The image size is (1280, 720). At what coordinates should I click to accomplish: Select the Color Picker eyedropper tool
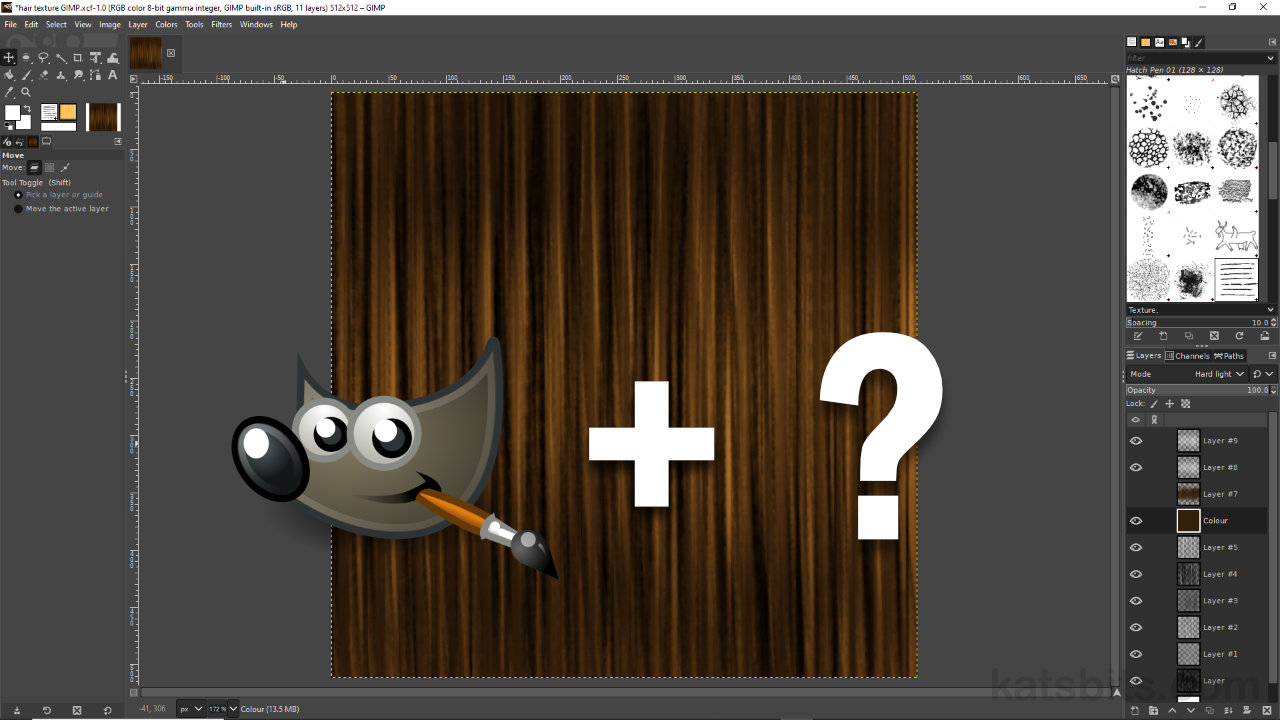click(9, 92)
